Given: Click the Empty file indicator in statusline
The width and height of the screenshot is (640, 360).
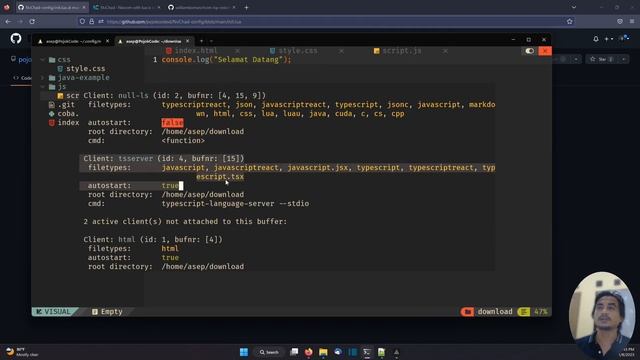Looking at the screenshot, I should click(107, 312).
